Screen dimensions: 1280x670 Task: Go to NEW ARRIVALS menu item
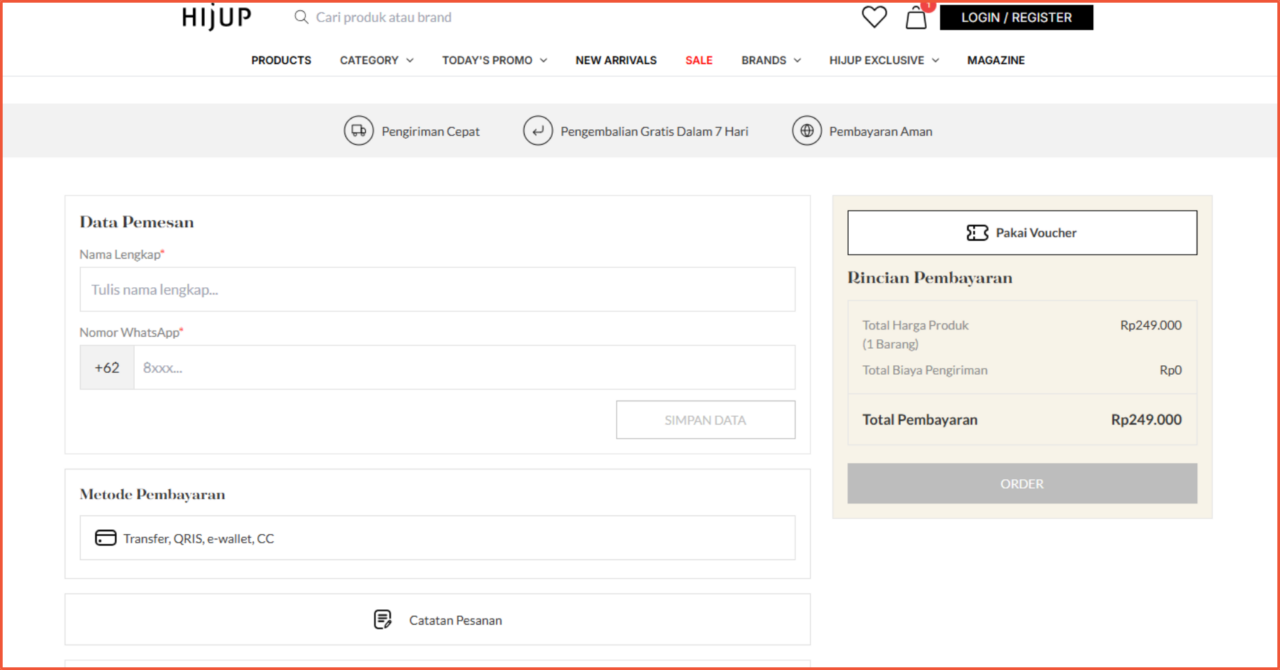click(x=616, y=60)
